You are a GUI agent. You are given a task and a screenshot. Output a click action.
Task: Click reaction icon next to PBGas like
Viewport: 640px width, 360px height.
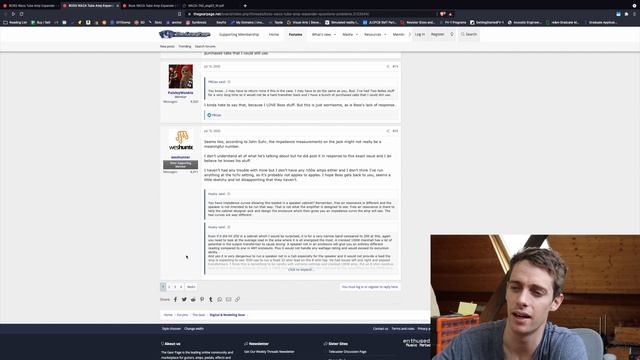coord(209,115)
